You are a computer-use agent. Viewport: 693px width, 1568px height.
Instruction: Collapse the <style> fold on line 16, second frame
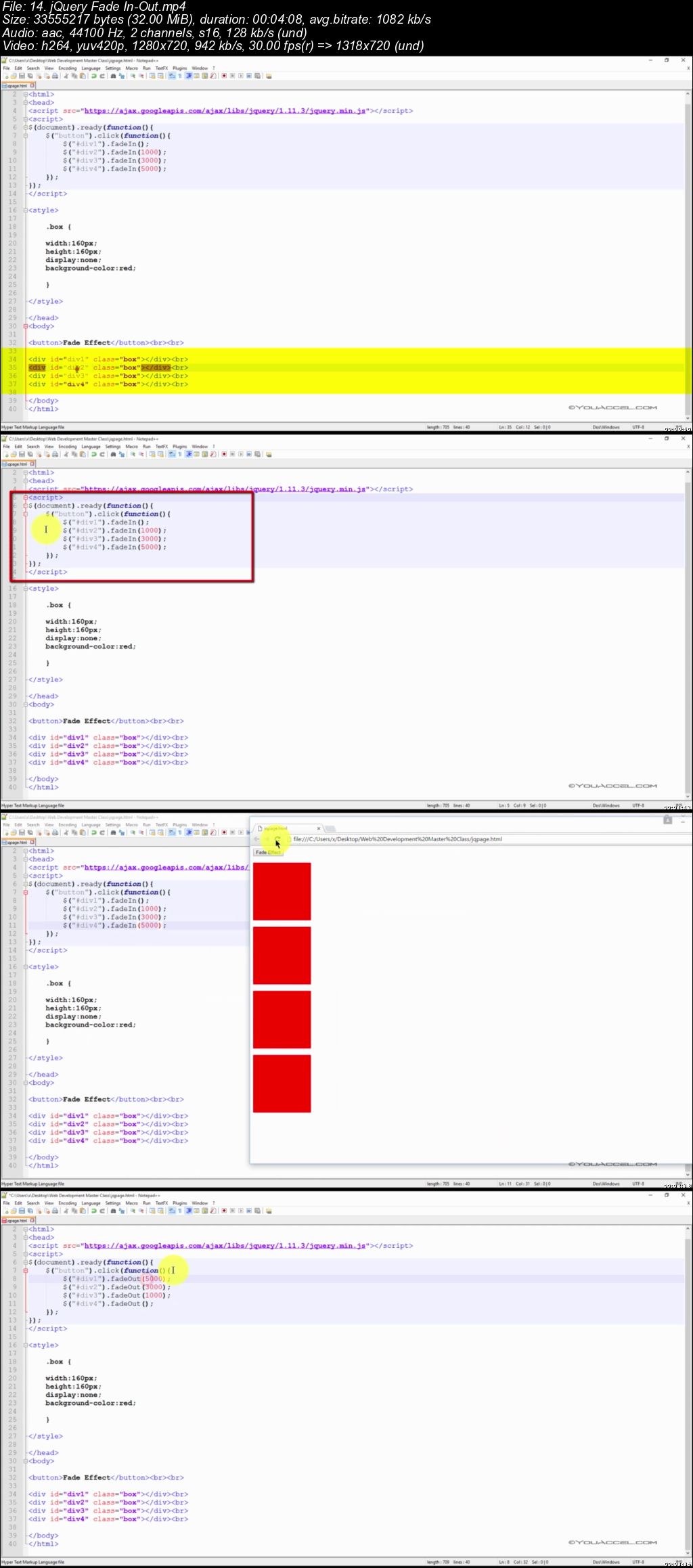(26, 589)
